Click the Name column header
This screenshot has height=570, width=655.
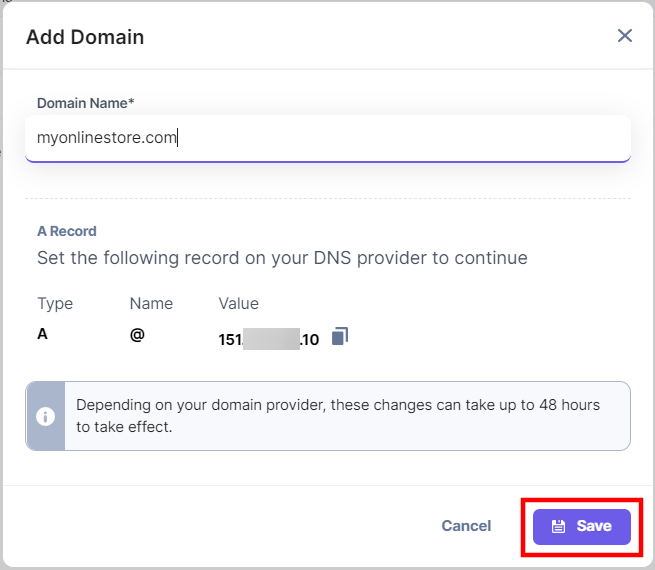point(151,303)
